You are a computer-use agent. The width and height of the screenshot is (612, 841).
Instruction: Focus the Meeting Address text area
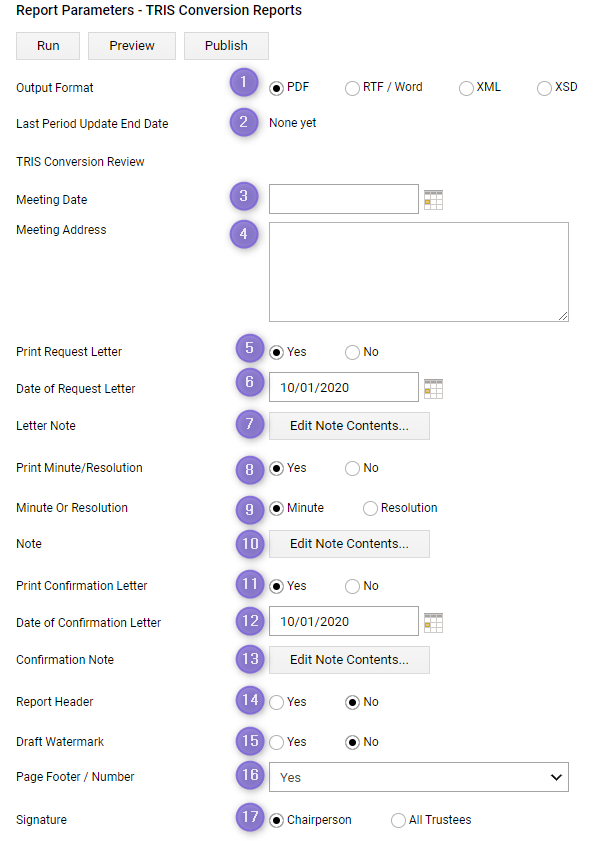pos(419,272)
